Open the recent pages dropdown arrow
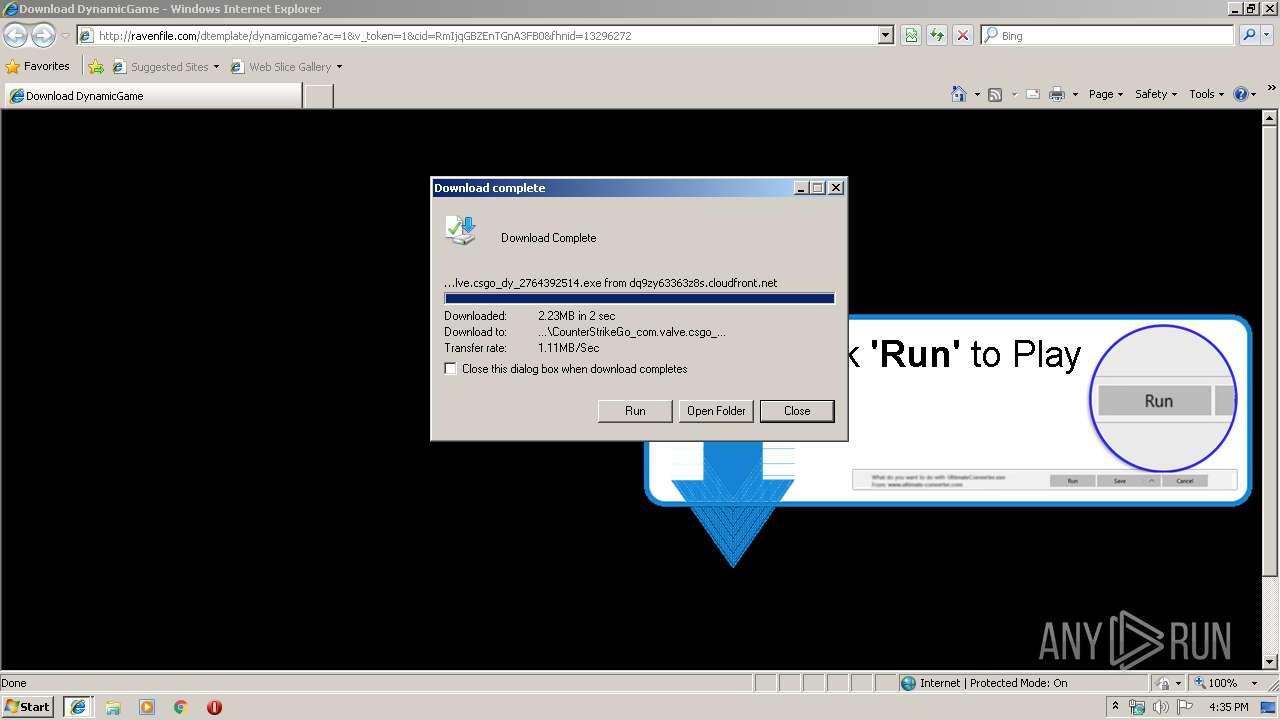Viewport: 1280px width, 720px height. [65, 35]
